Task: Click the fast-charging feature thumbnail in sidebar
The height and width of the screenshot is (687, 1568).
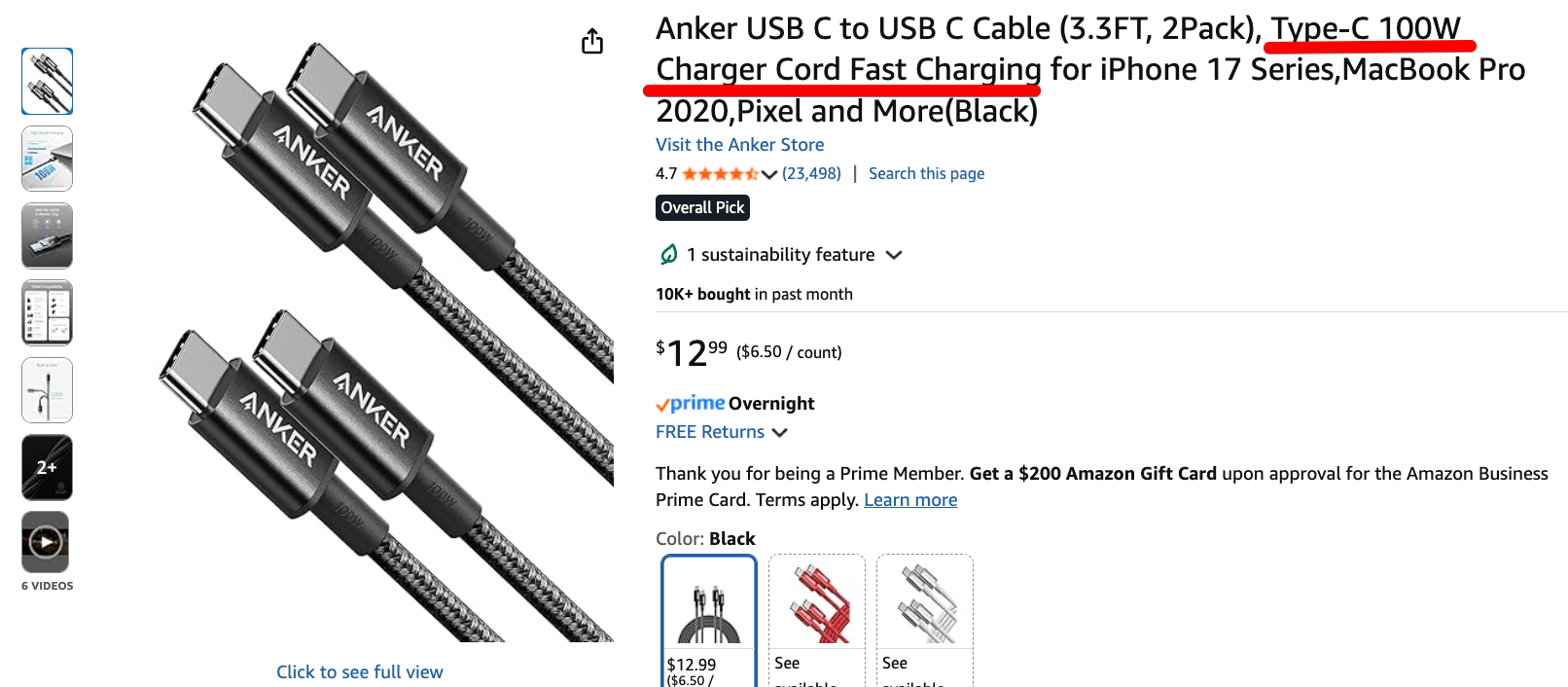Action: tap(46, 159)
